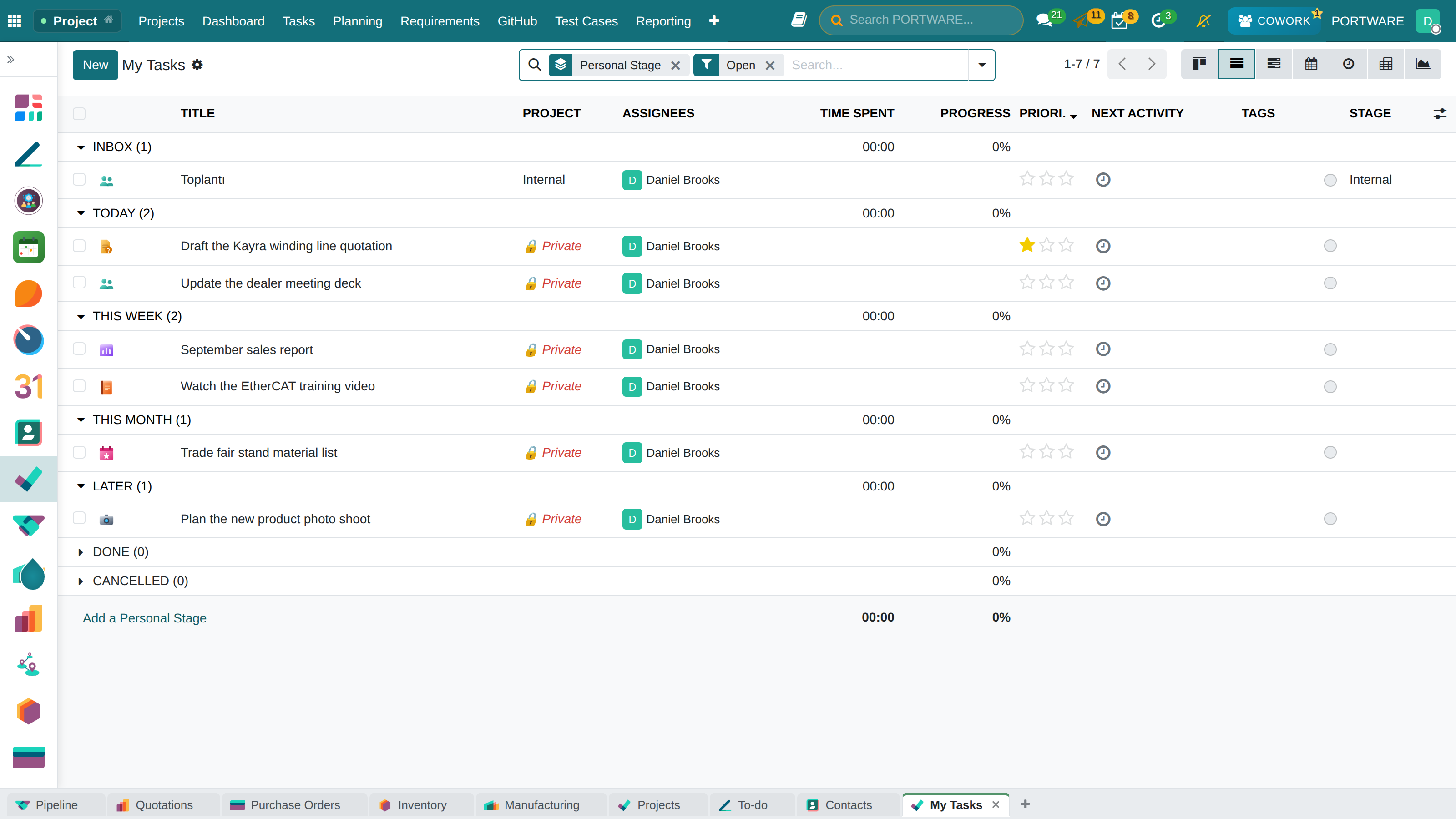1456x819 pixels.
Task: Expand the DONE (0) group
Action: 81,552
